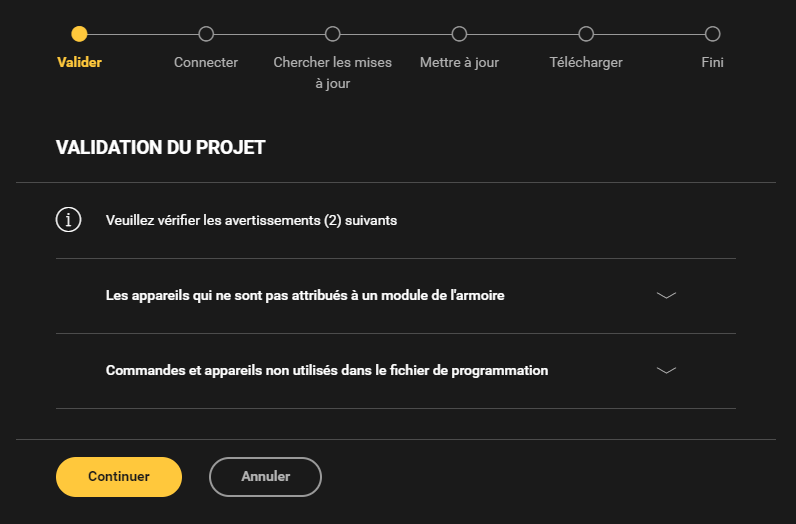
Task: Click the Fini step circle
Action: tap(712, 34)
